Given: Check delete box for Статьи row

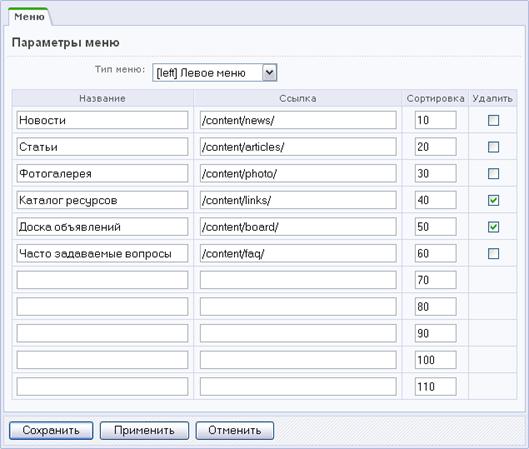Looking at the screenshot, I should (x=493, y=147).
